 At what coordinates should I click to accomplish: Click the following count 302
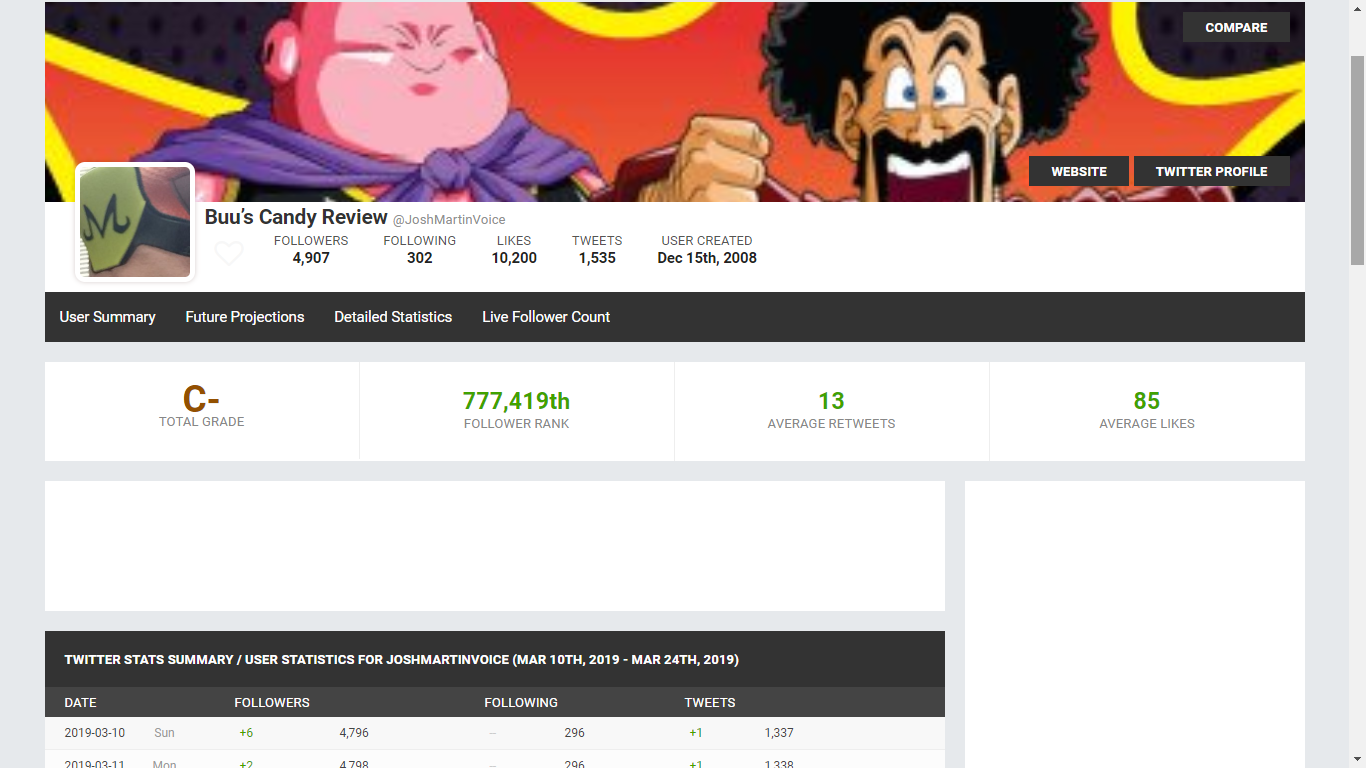point(420,258)
